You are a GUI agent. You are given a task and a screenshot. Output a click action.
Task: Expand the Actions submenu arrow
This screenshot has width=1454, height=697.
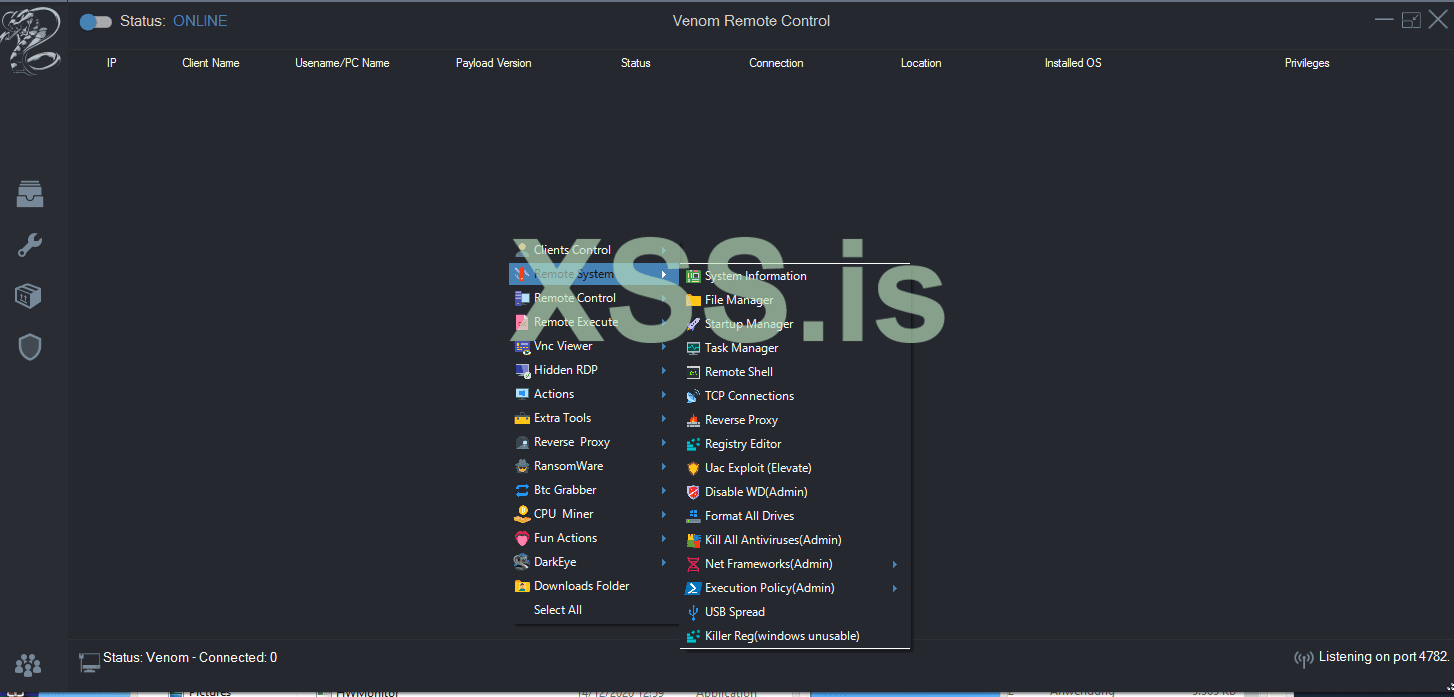pos(664,394)
